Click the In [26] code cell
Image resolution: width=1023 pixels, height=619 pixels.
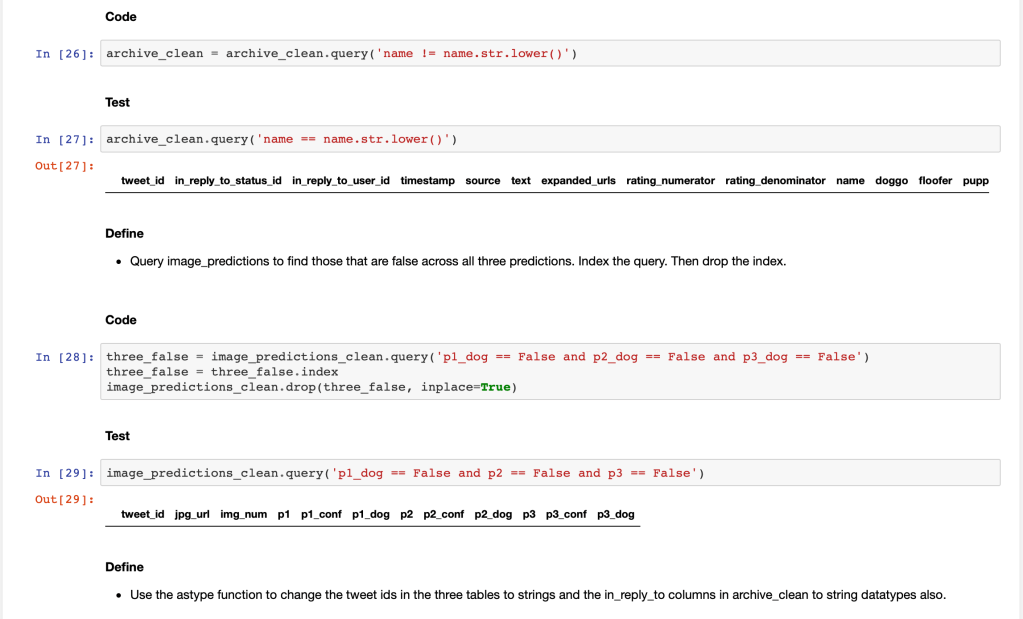(550, 53)
